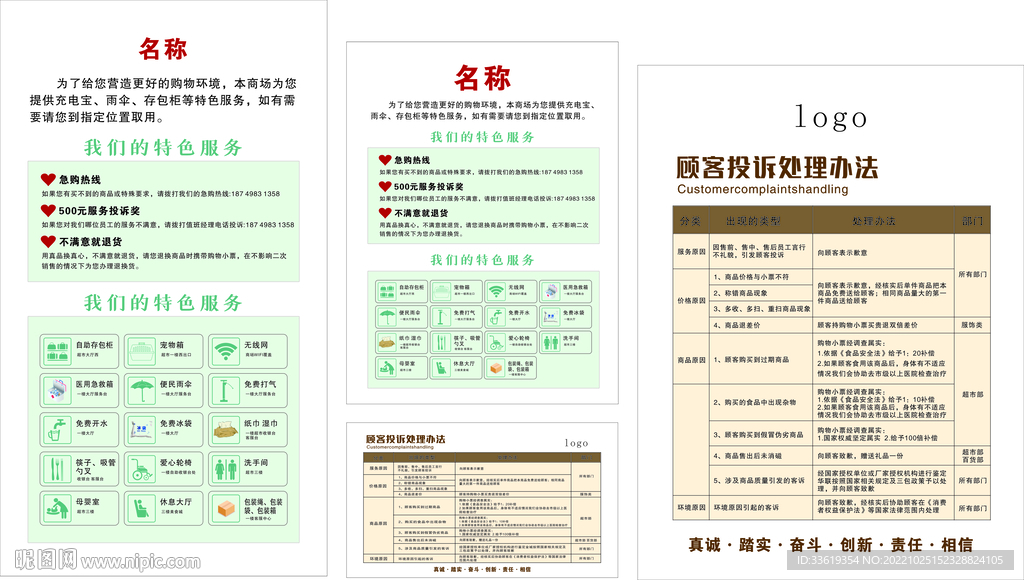Click the '5、涉及商品质量引发的客诉' cell in the right table
1024x580 pixels.
coord(761,480)
